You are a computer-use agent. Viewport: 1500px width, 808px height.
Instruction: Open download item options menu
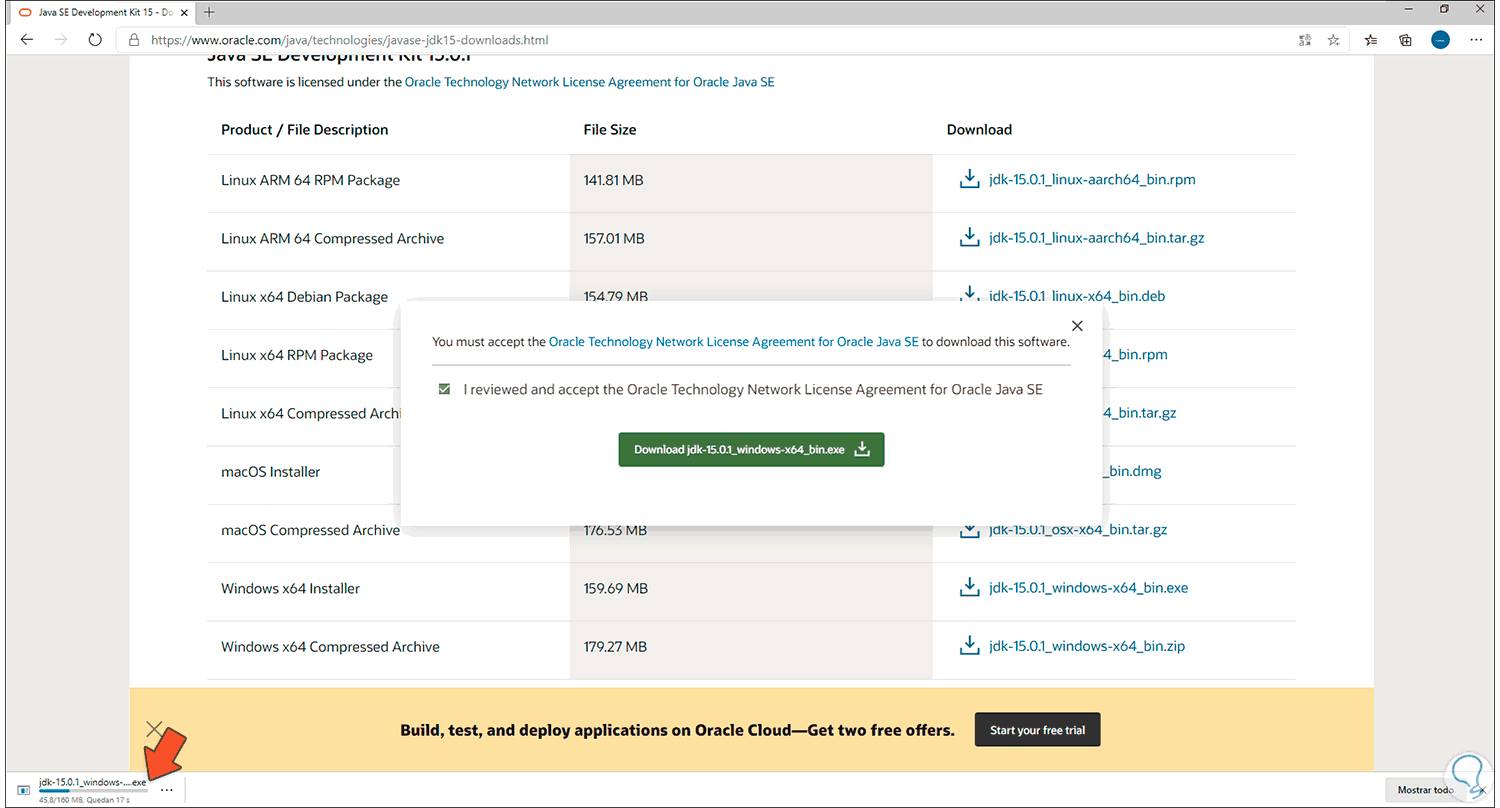(x=167, y=790)
